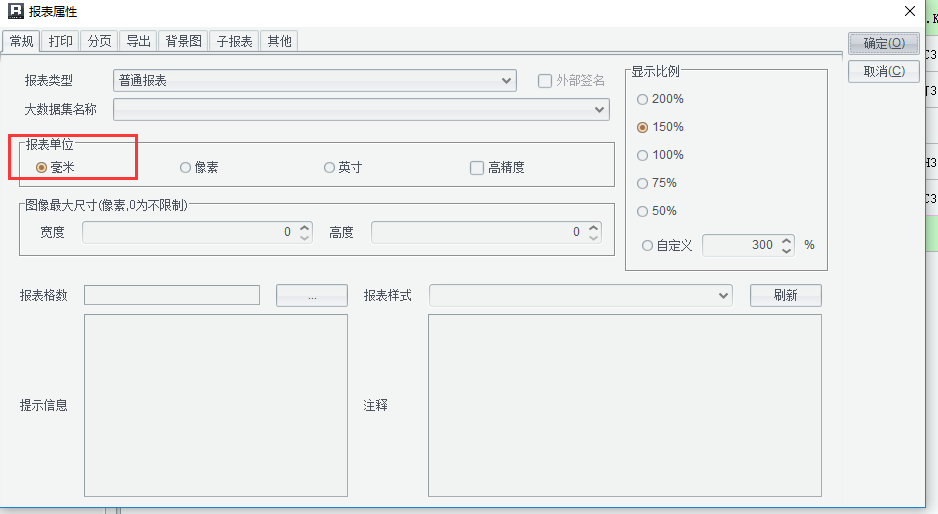
Task: Click the 高度 value field
Action: coord(479,232)
